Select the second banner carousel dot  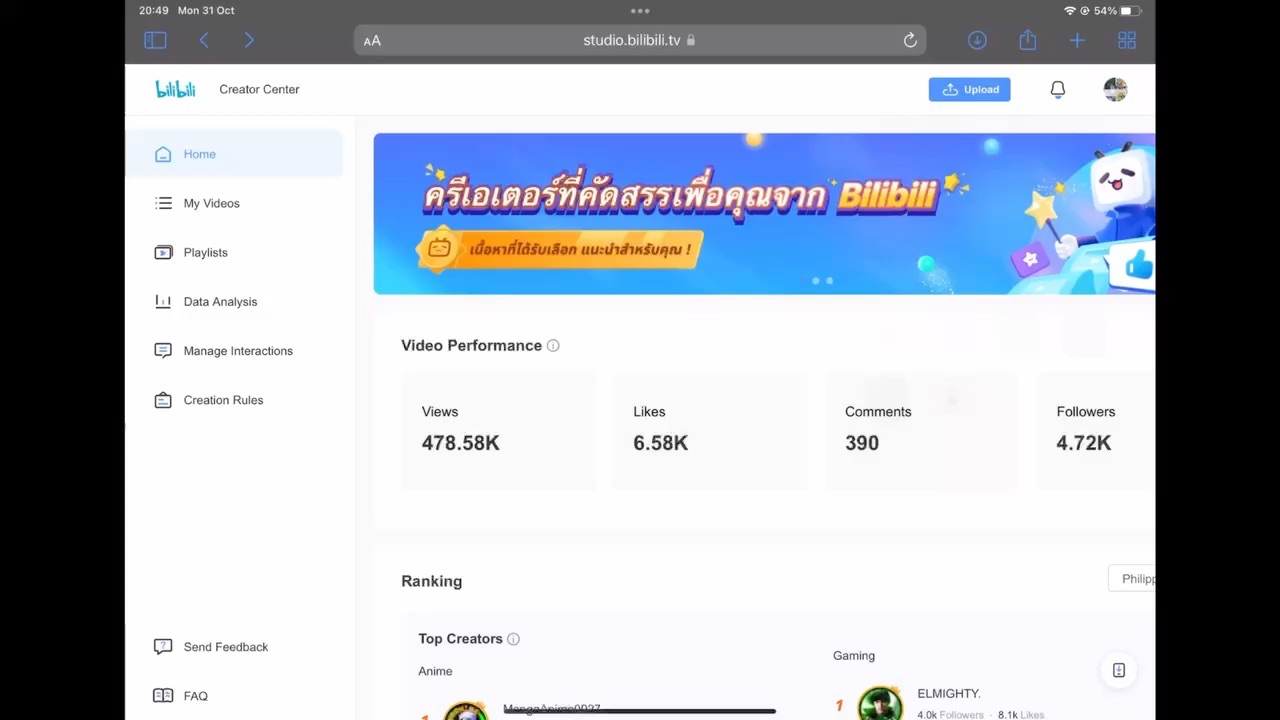(830, 281)
